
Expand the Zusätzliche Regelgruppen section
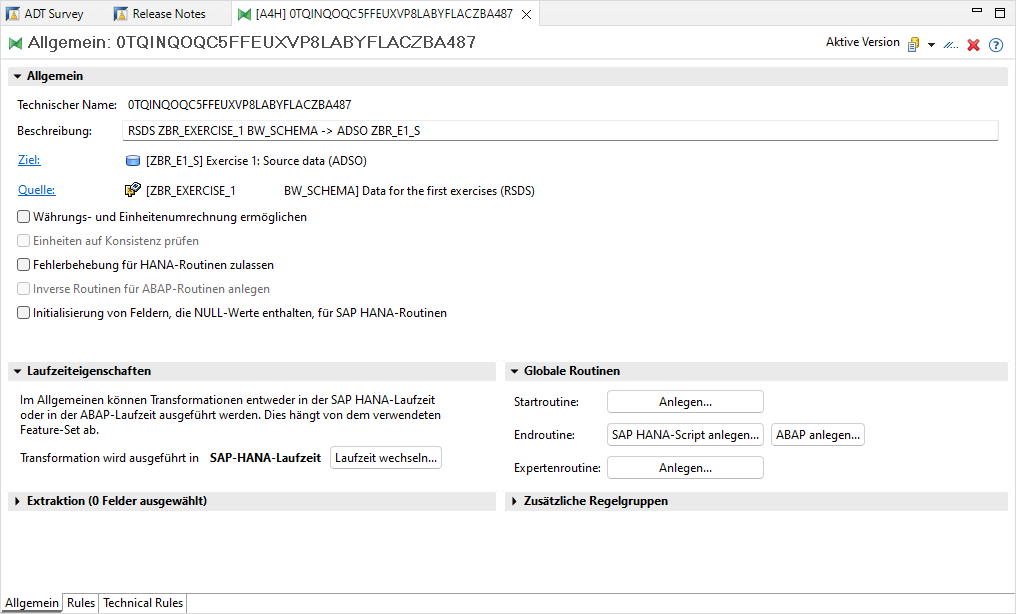(514, 501)
